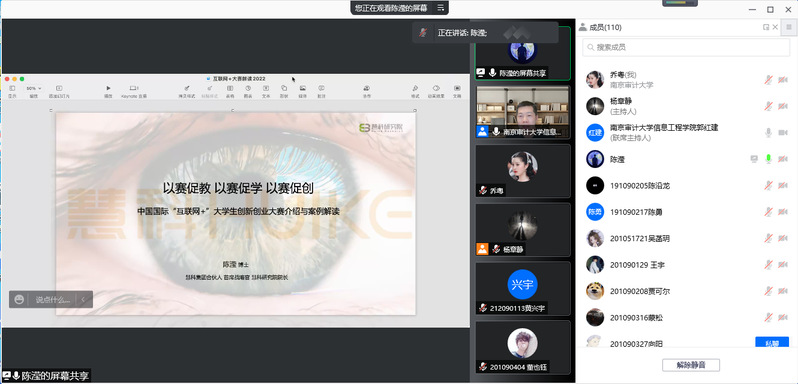The width and height of the screenshot is (798, 384).
Task: Close the members panel
Action: 775,27
